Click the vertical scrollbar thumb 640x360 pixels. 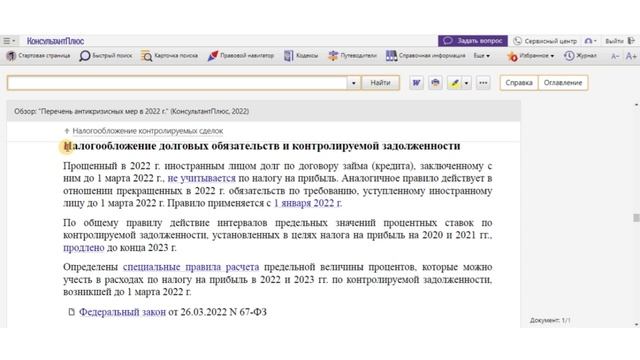[x=636, y=218]
